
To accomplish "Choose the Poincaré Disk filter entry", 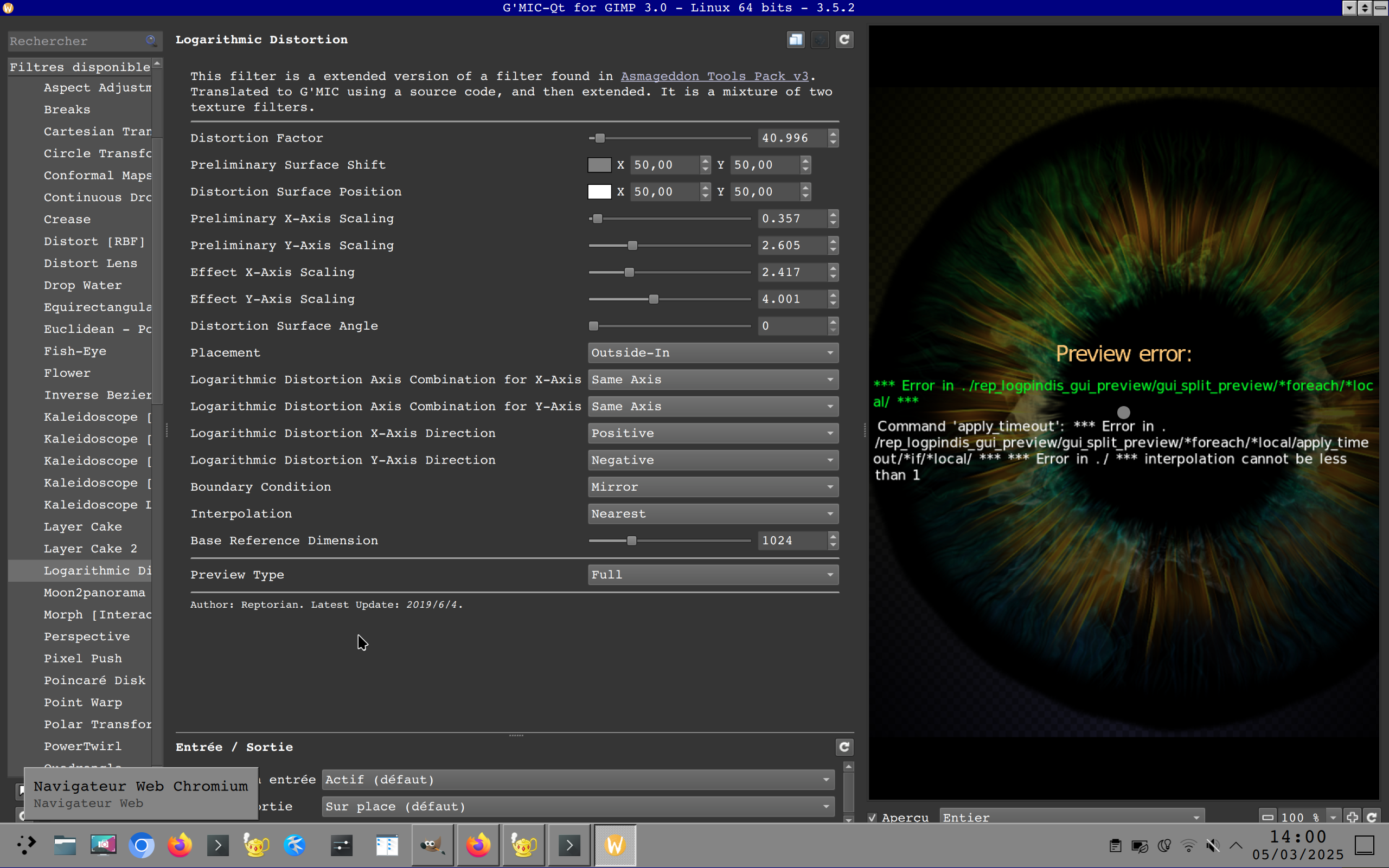I will tap(95, 680).
